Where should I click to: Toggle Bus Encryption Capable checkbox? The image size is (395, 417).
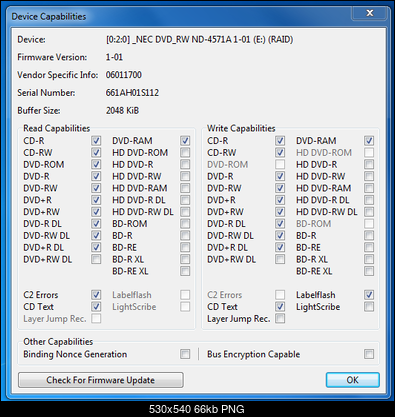(x=369, y=354)
